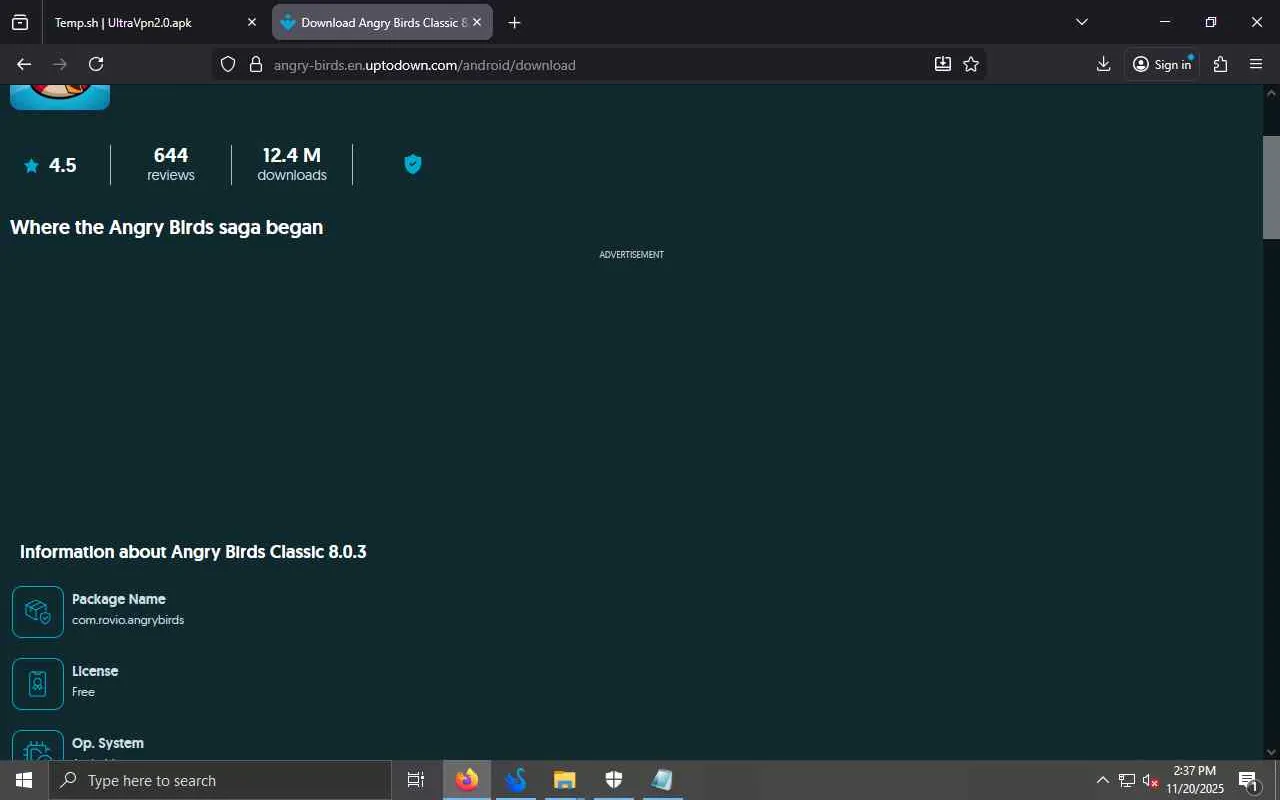Click the Angry Birds app icon thumbnail
1280x800 pixels.
pyautogui.click(x=60, y=97)
